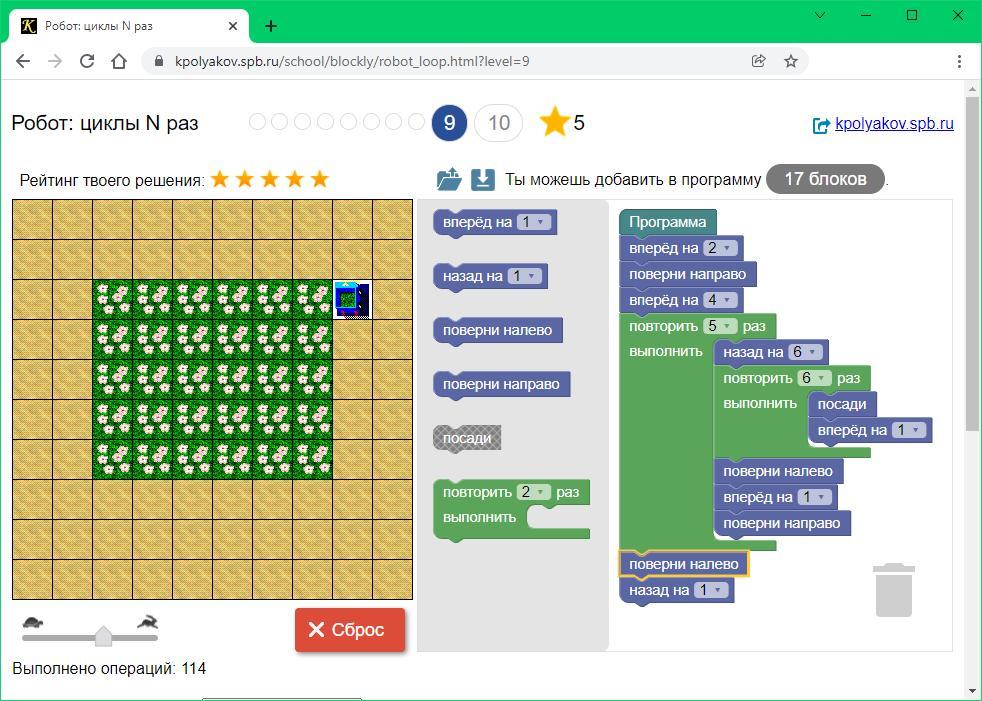
Task: Open dropdown on toolbox 'повторить 2 раз' block
Action: pos(534,492)
